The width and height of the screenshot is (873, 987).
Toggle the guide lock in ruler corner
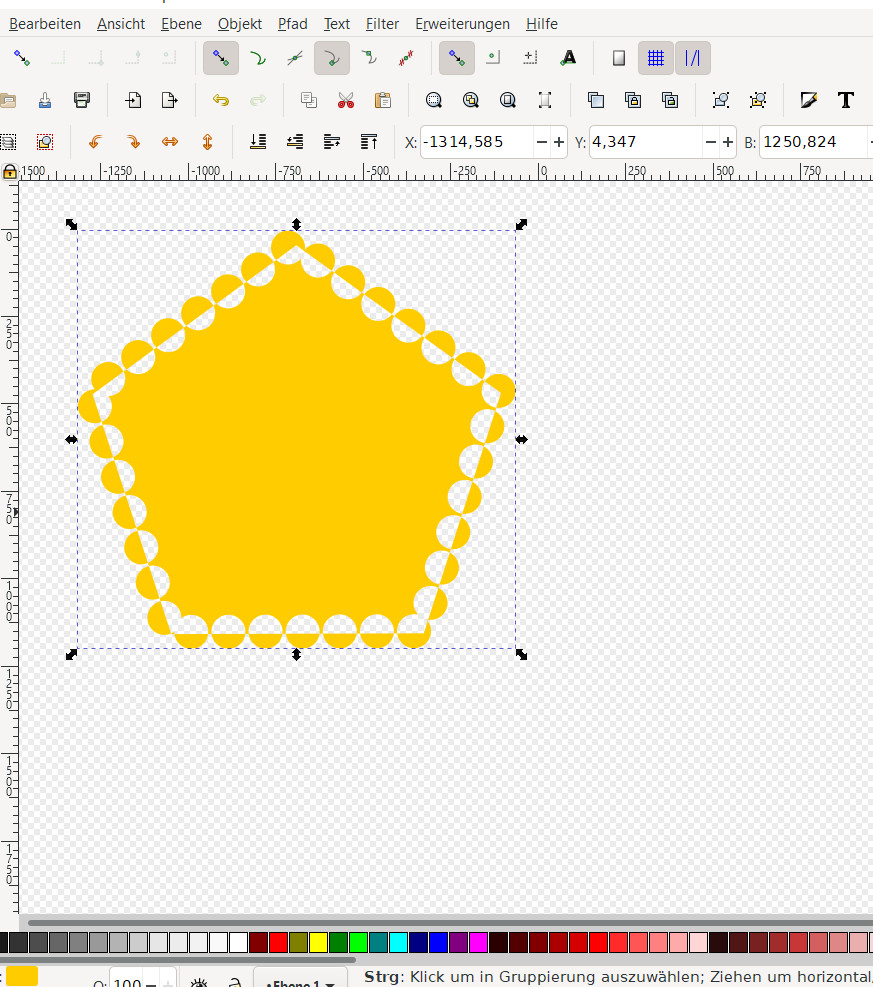[x=9, y=171]
